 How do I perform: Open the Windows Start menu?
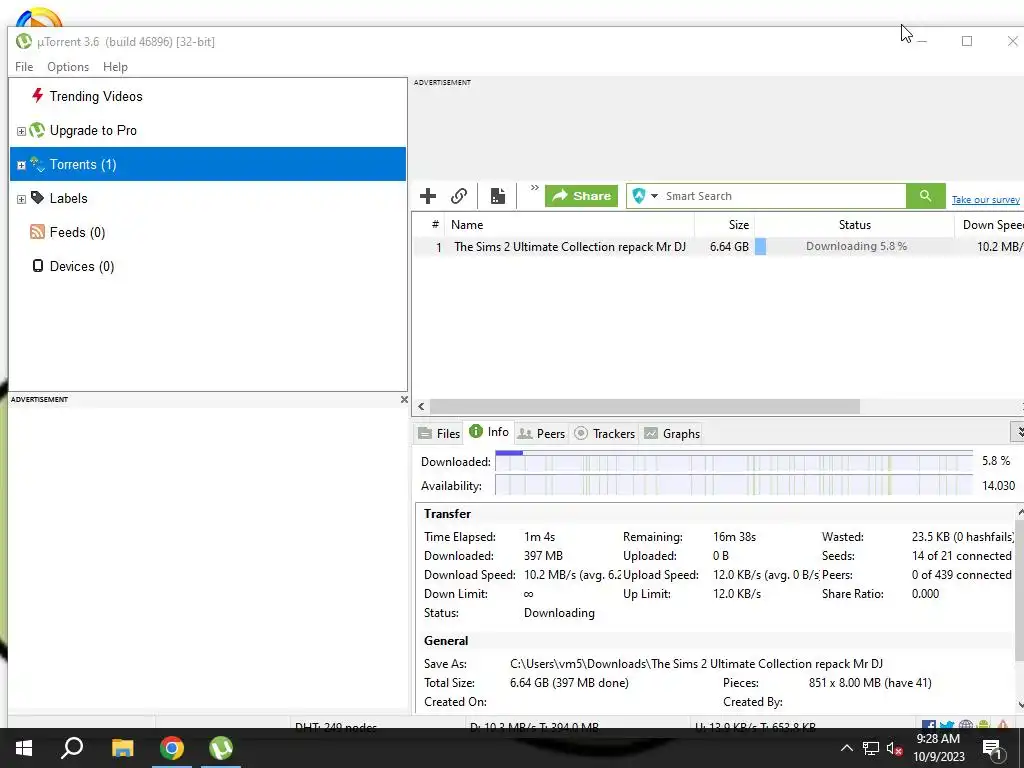pyautogui.click(x=24, y=748)
